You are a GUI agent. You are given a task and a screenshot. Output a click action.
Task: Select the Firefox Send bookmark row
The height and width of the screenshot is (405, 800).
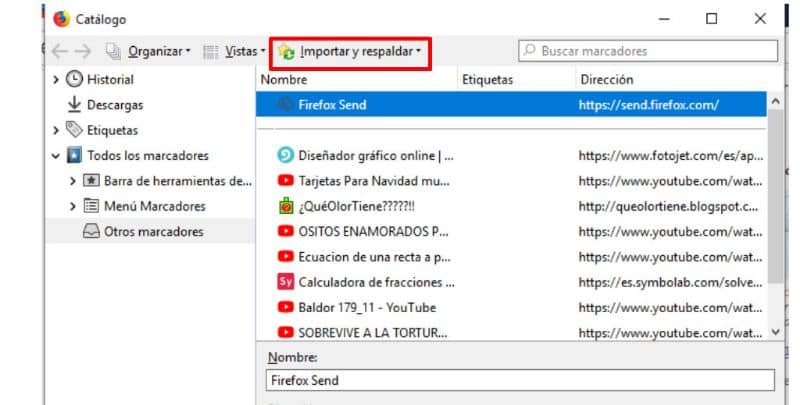click(511, 105)
